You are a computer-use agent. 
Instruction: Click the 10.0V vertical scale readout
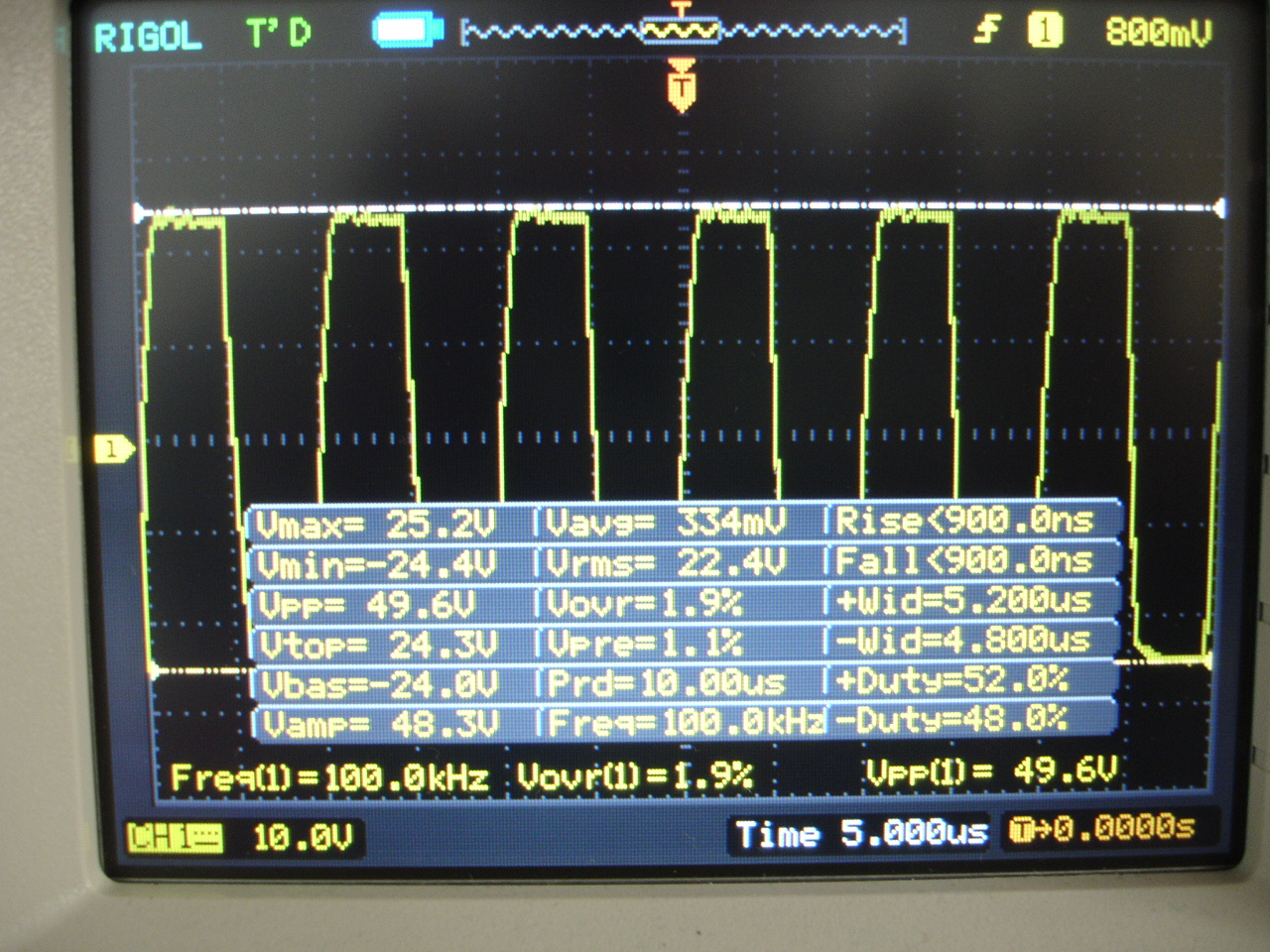[302, 839]
